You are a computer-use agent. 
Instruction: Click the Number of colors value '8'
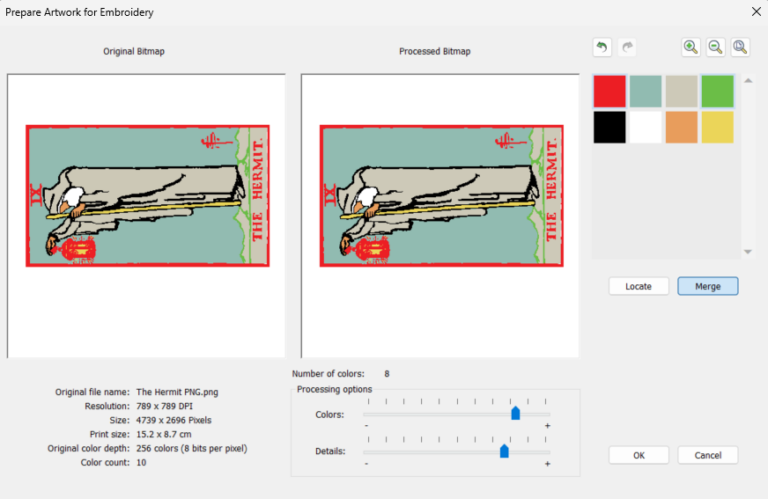(x=387, y=374)
